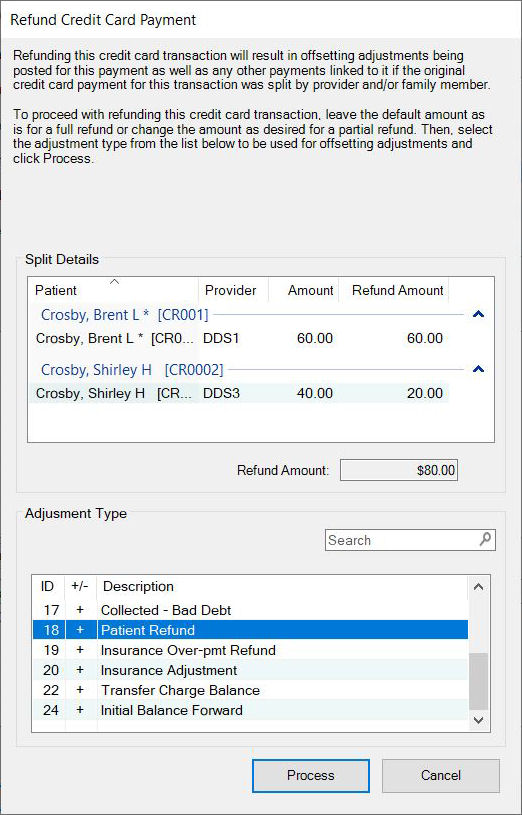Click the Process button

311,775
